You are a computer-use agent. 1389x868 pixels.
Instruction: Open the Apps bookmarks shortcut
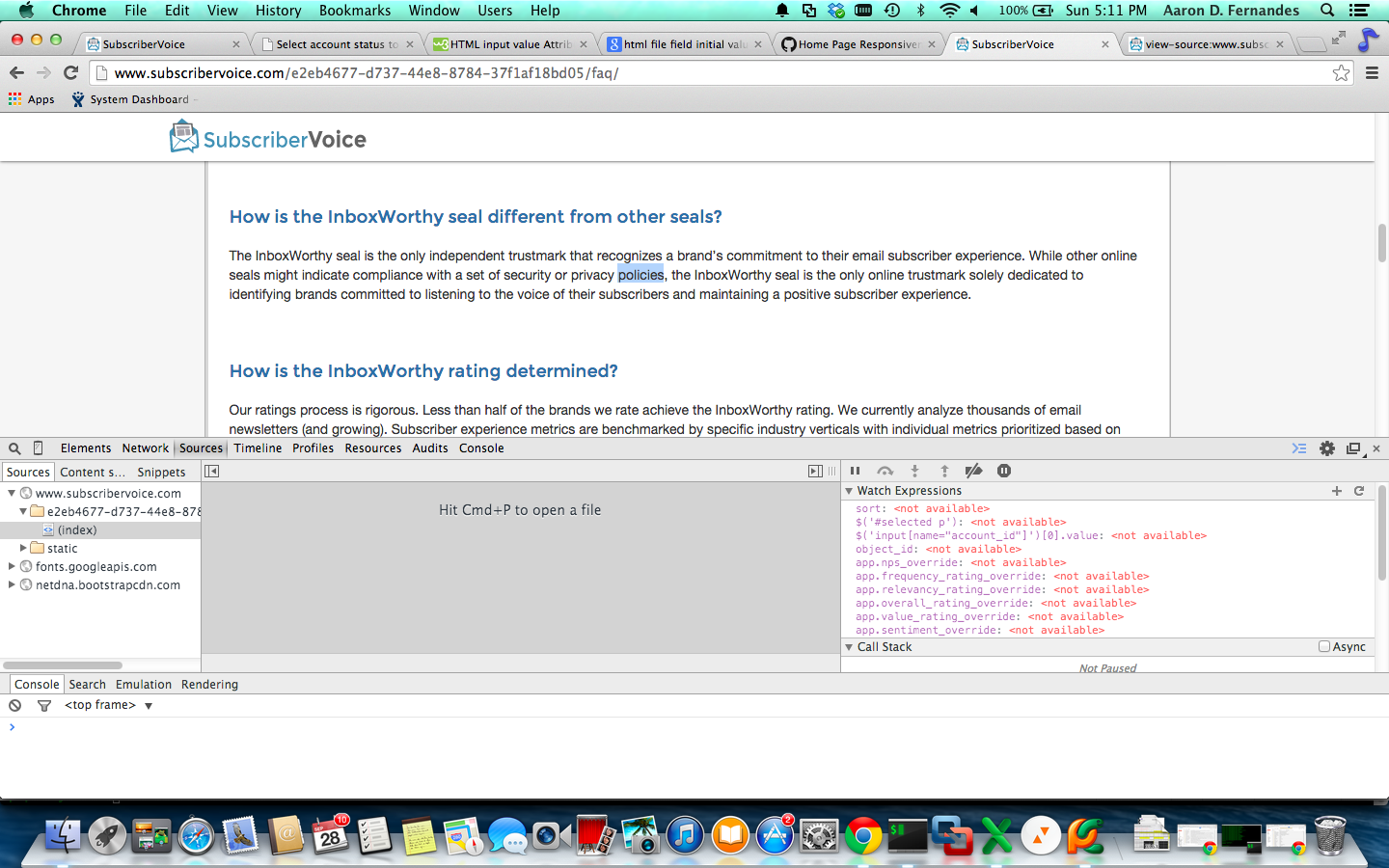pyautogui.click(x=32, y=99)
